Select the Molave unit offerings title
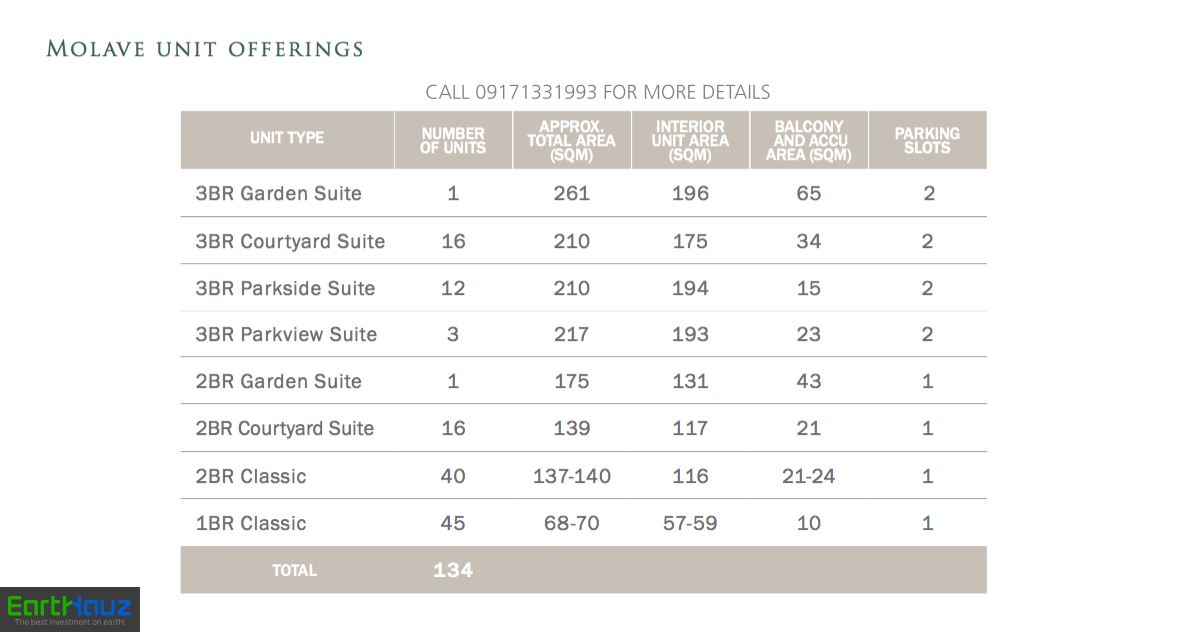The width and height of the screenshot is (1197, 632). click(x=205, y=50)
